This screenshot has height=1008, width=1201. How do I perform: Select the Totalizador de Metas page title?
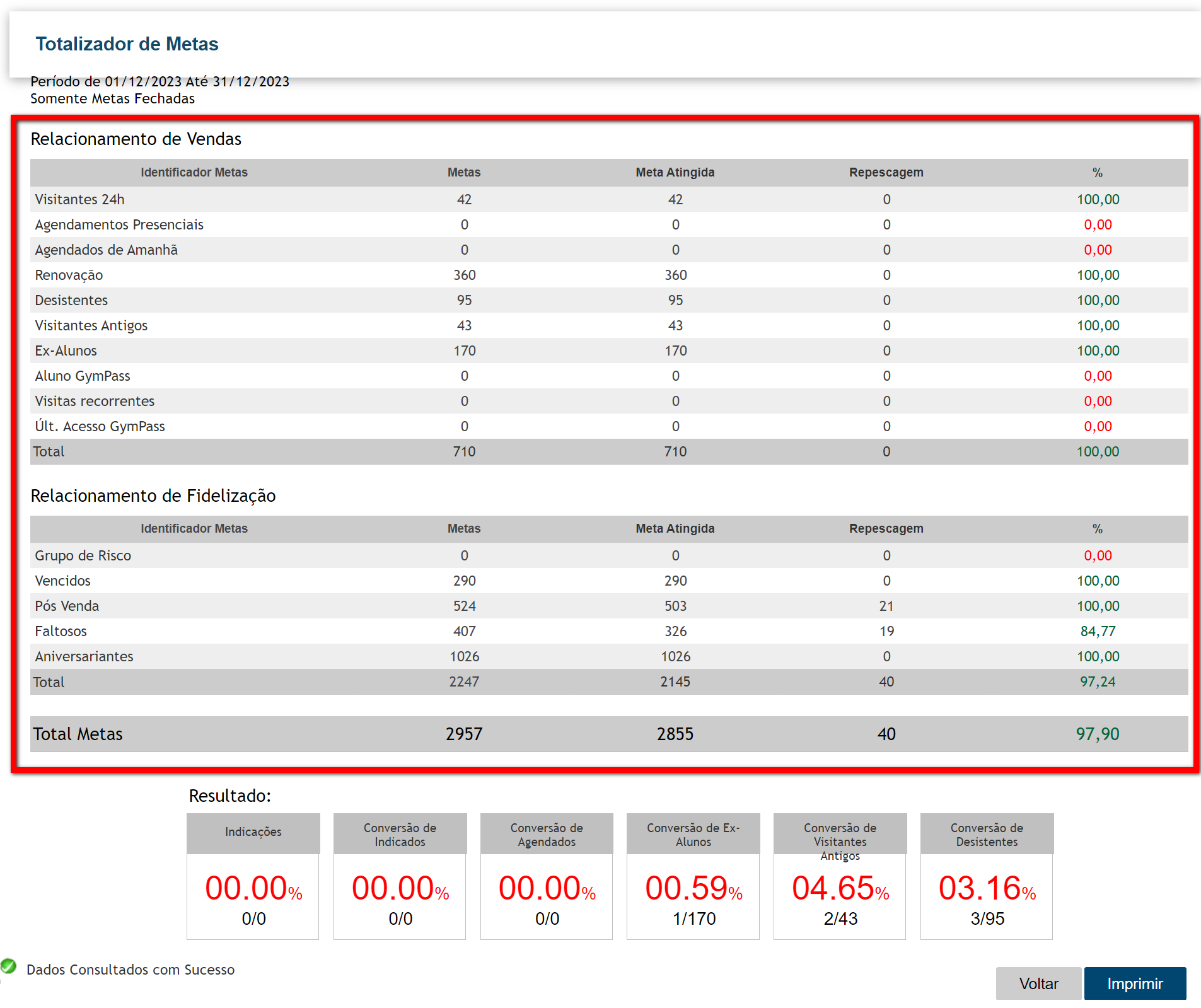[x=127, y=44]
